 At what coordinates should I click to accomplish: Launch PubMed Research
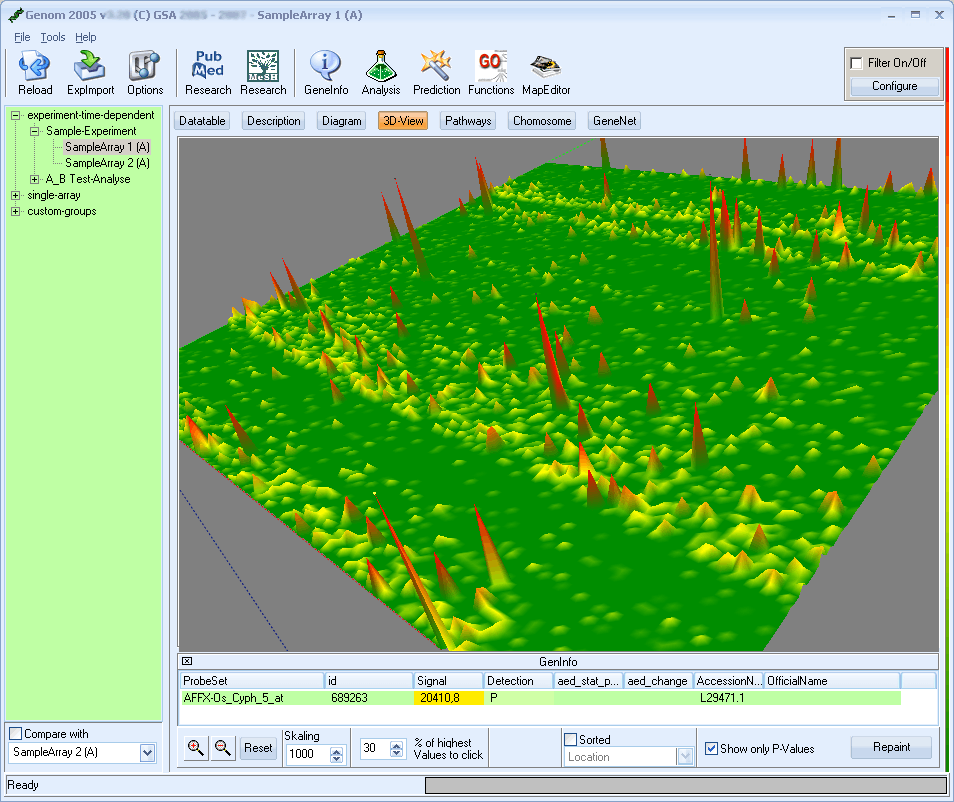[208, 67]
